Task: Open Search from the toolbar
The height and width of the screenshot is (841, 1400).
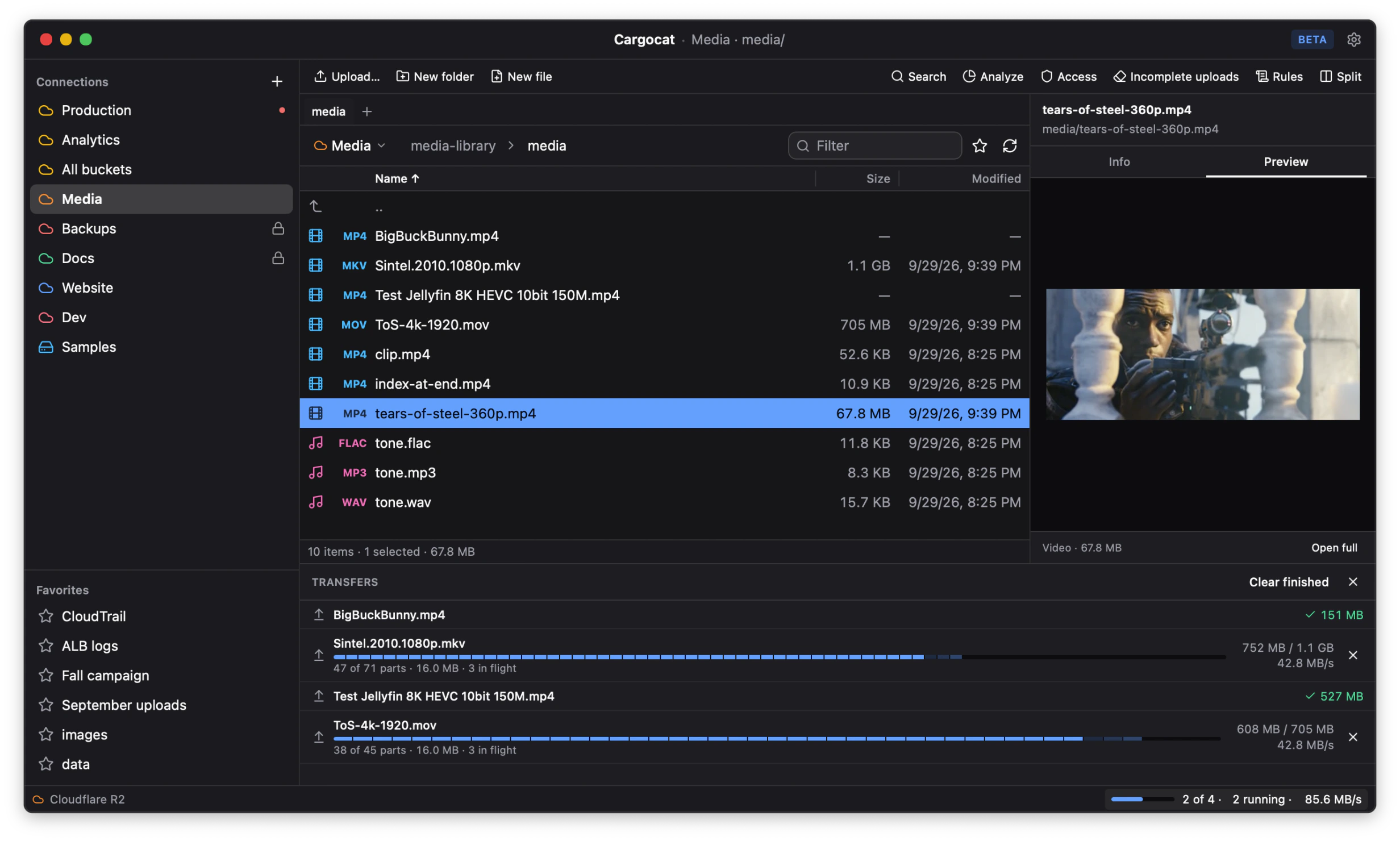Action: (918, 76)
